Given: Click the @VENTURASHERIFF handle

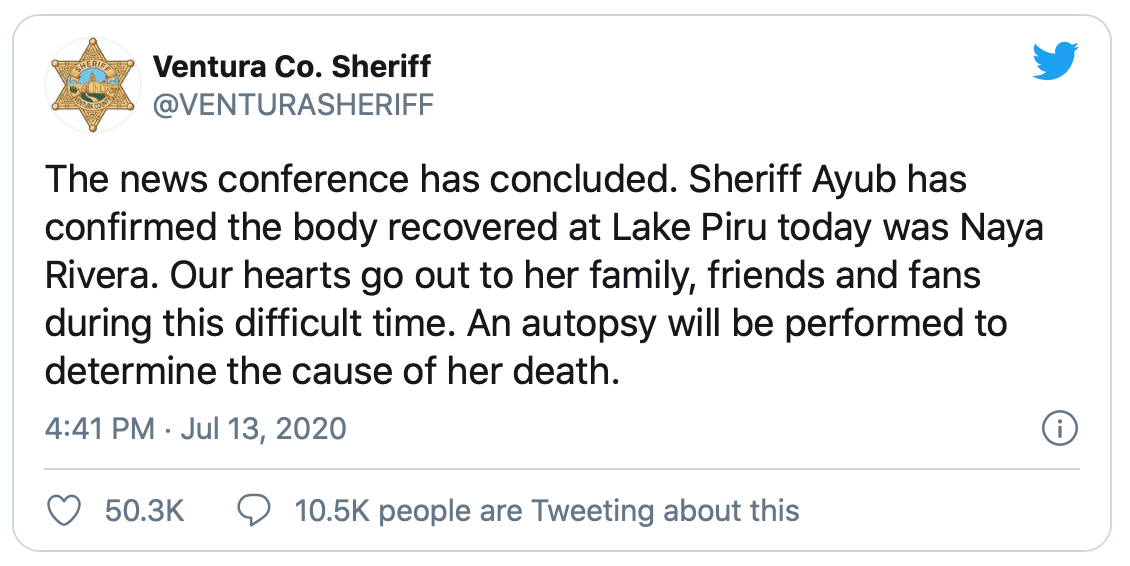Looking at the screenshot, I should pos(293,104).
